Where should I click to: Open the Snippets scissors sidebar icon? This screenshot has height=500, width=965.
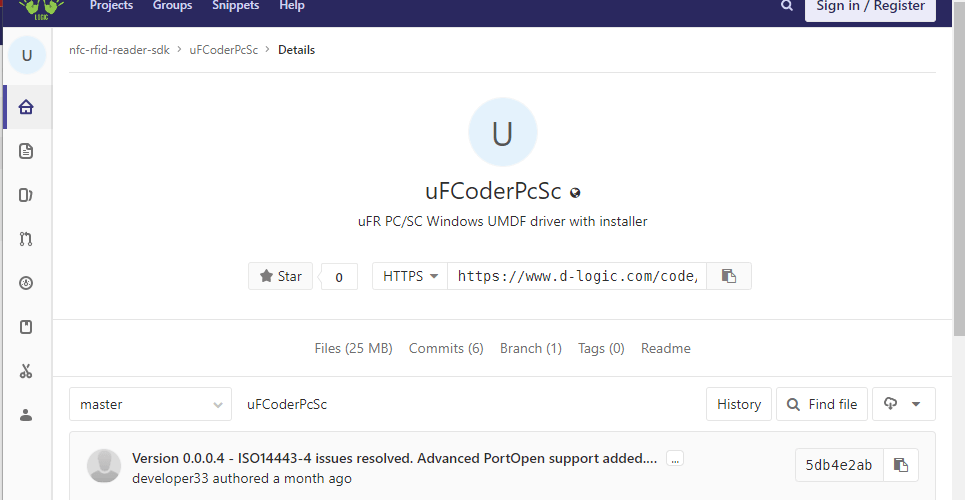pos(26,371)
